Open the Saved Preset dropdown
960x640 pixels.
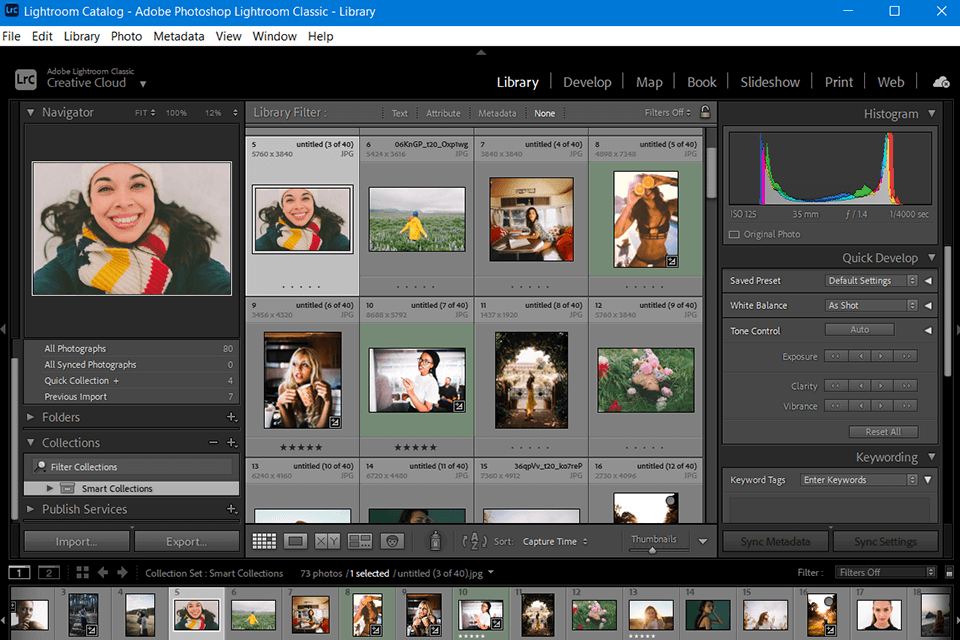point(871,280)
